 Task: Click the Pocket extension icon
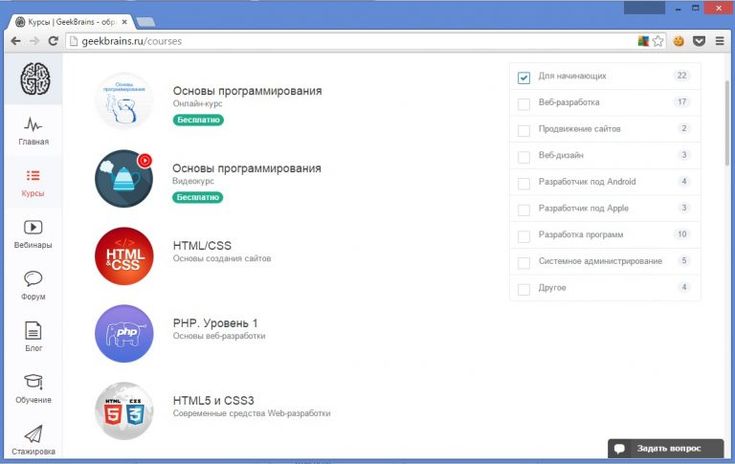(699, 41)
